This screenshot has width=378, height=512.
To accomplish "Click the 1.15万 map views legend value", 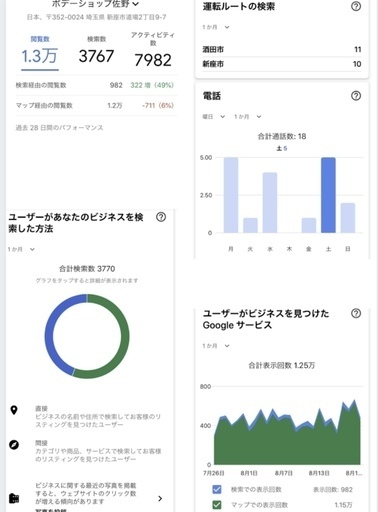I will click(343, 505).
